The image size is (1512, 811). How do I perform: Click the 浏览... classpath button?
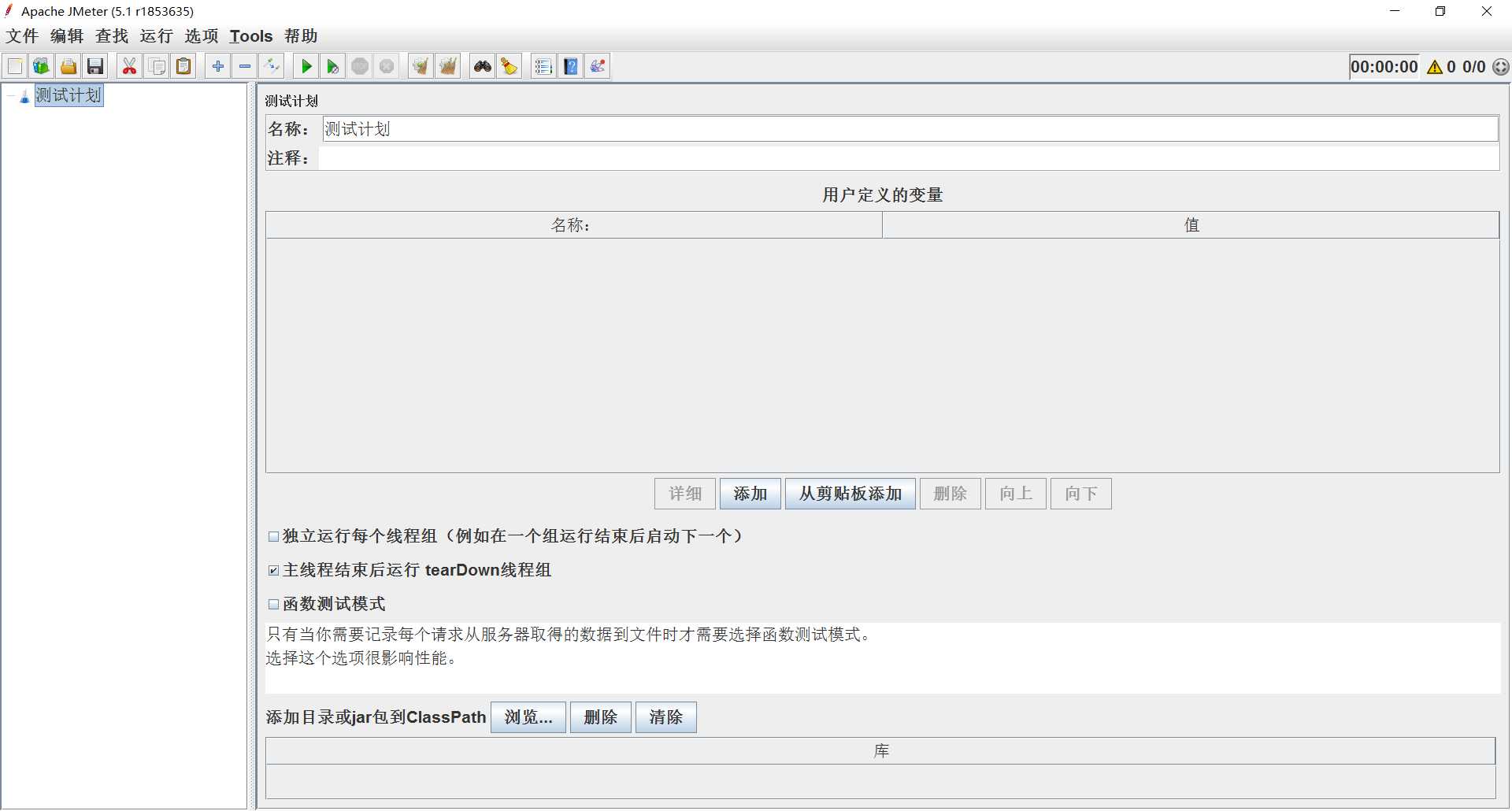pos(528,717)
